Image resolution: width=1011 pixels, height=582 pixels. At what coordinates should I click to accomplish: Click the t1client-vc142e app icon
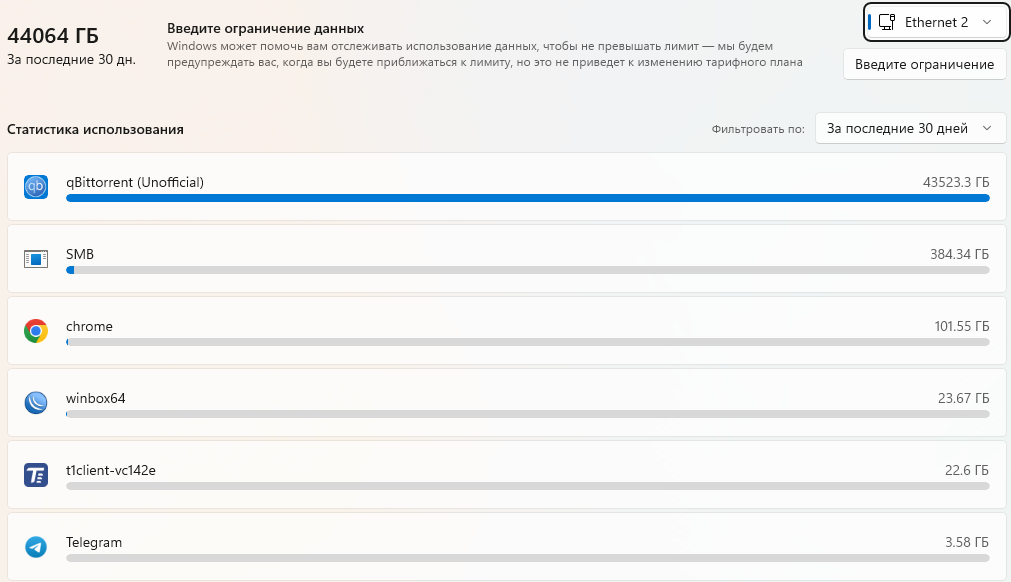click(x=36, y=475)
